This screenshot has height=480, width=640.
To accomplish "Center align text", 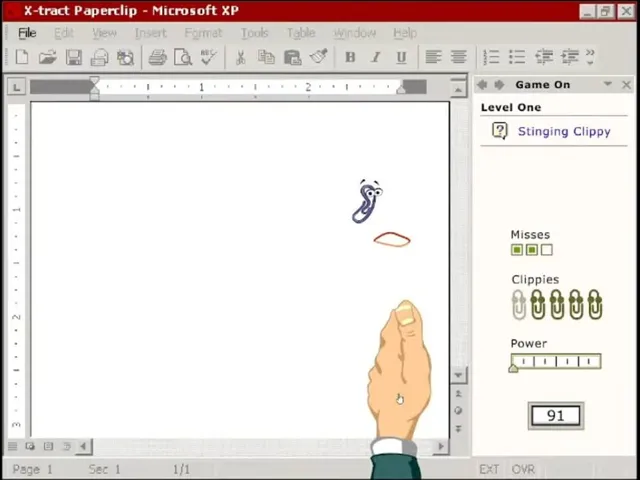I will (x=459, y=57).
